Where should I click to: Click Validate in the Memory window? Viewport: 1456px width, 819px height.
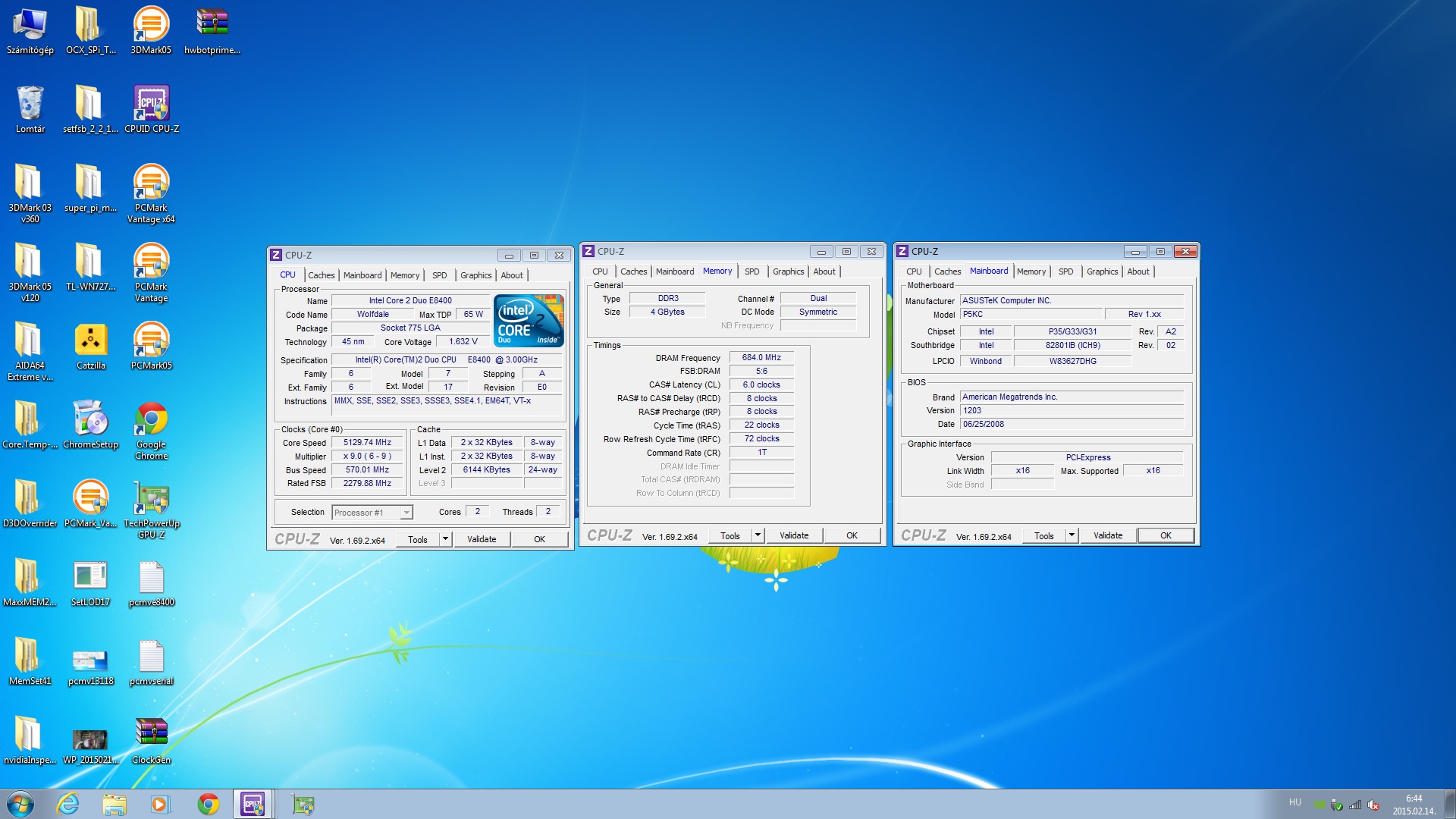pos(794,535)
